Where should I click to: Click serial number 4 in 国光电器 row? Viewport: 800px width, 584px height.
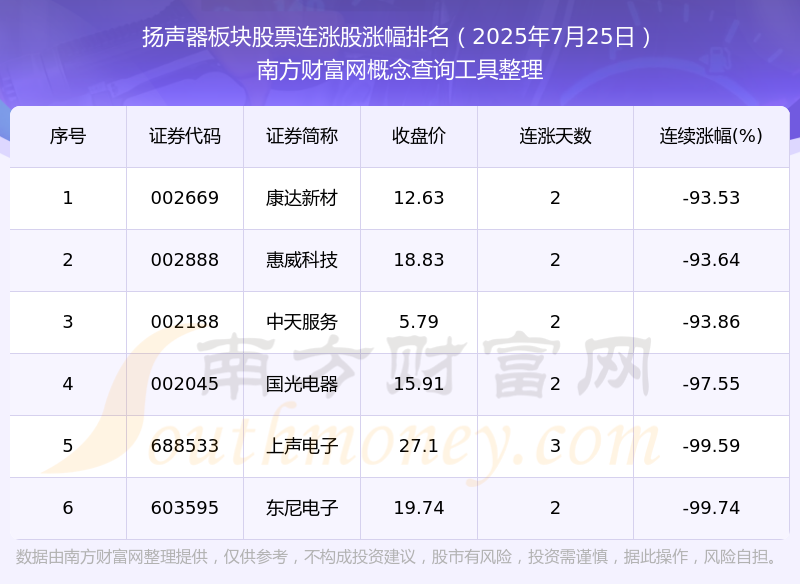tap(68, 384)
